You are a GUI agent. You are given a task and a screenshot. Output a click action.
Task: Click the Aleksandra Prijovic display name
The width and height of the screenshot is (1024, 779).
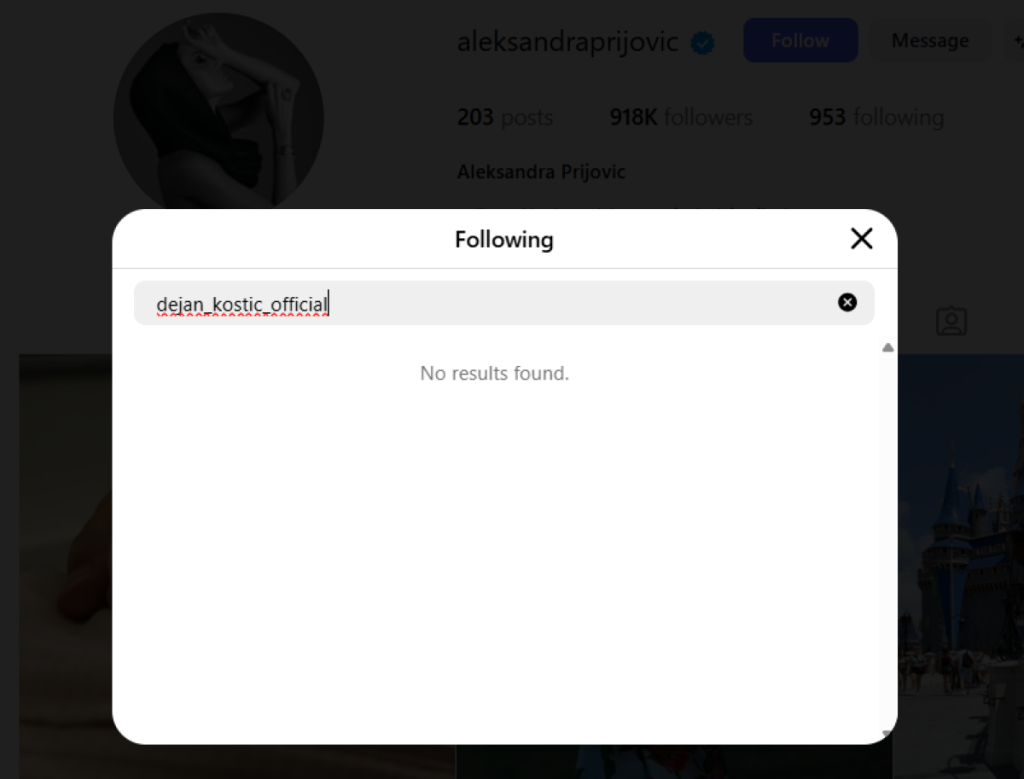point(541,172)
